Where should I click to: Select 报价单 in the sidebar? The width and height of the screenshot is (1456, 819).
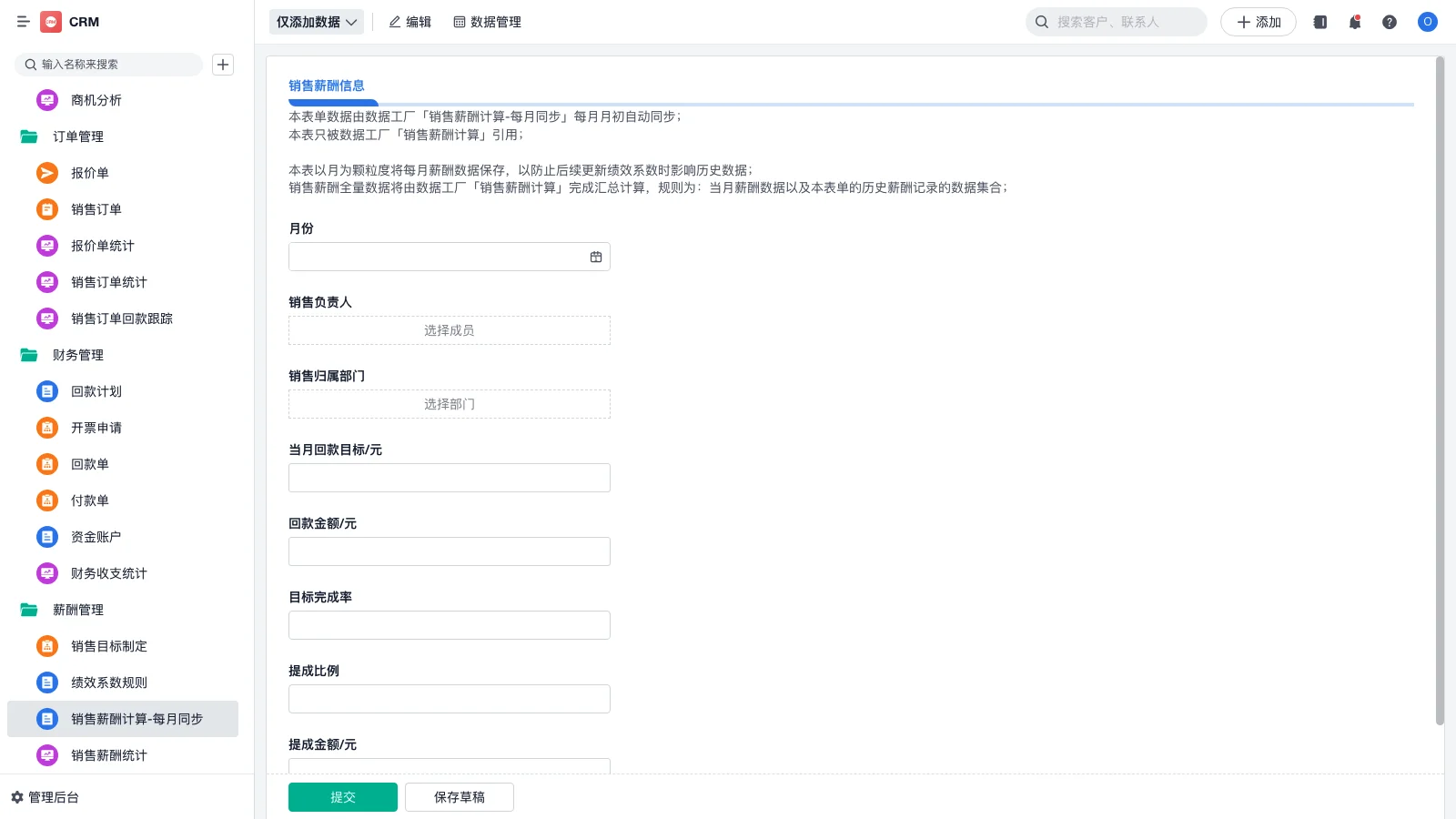pyautogui.click(x=90, y=173)
